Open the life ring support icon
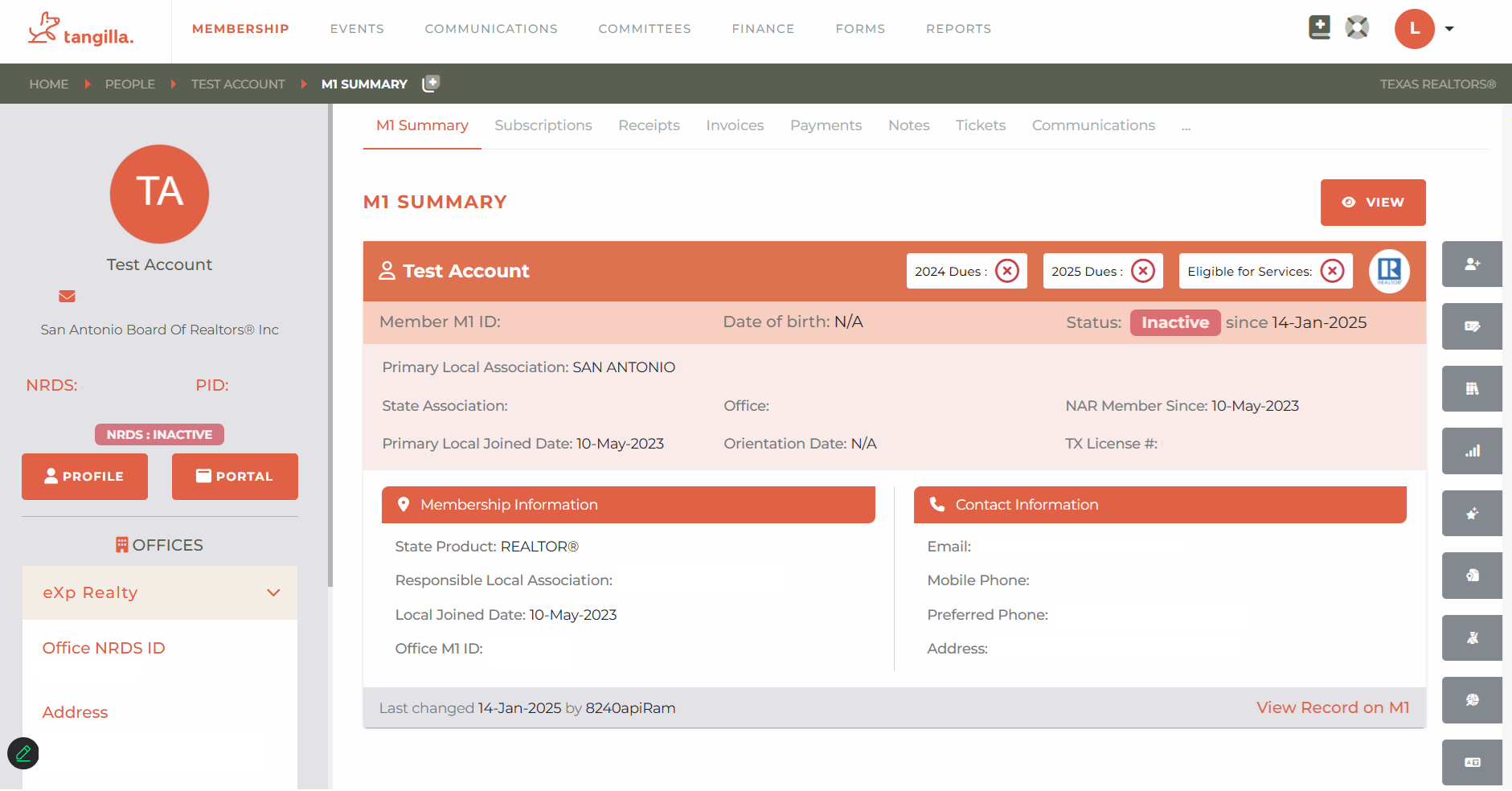 tap(1357, 27)
